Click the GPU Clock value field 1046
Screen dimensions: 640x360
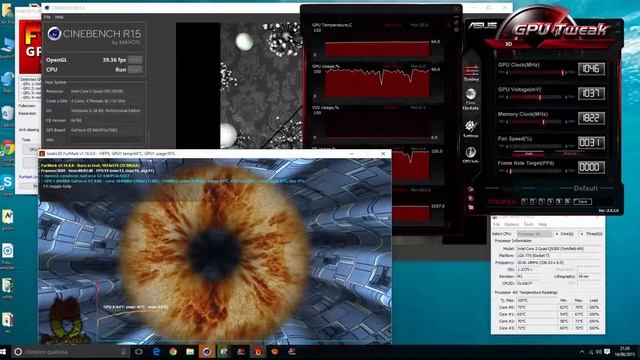pyautogui.click(x=591, y=69)
